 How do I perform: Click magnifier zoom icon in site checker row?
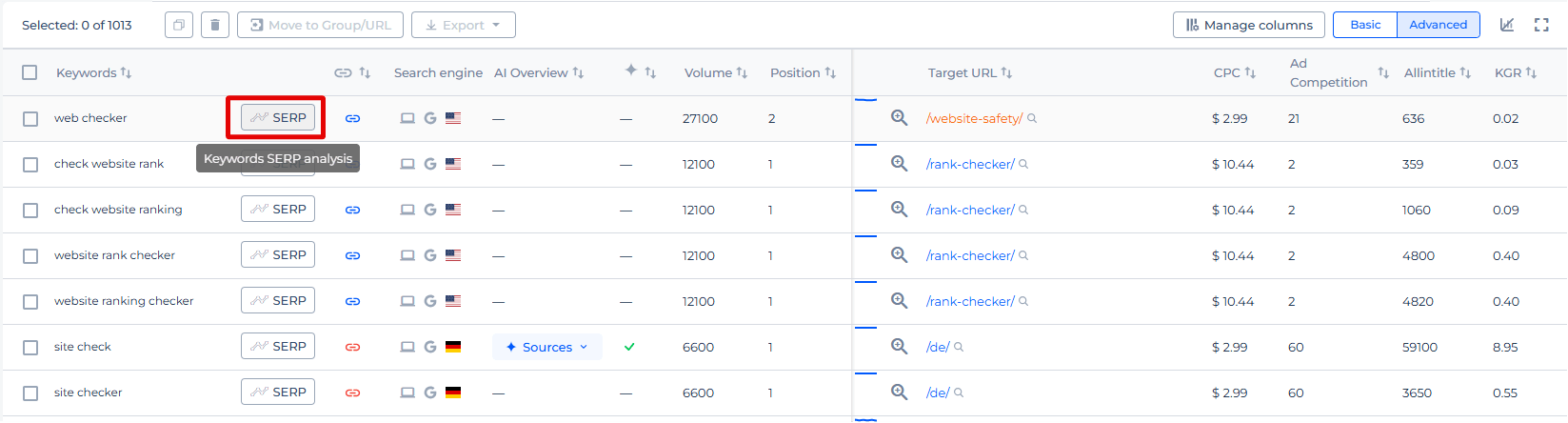pyautogui.click(x=899, y=392)
